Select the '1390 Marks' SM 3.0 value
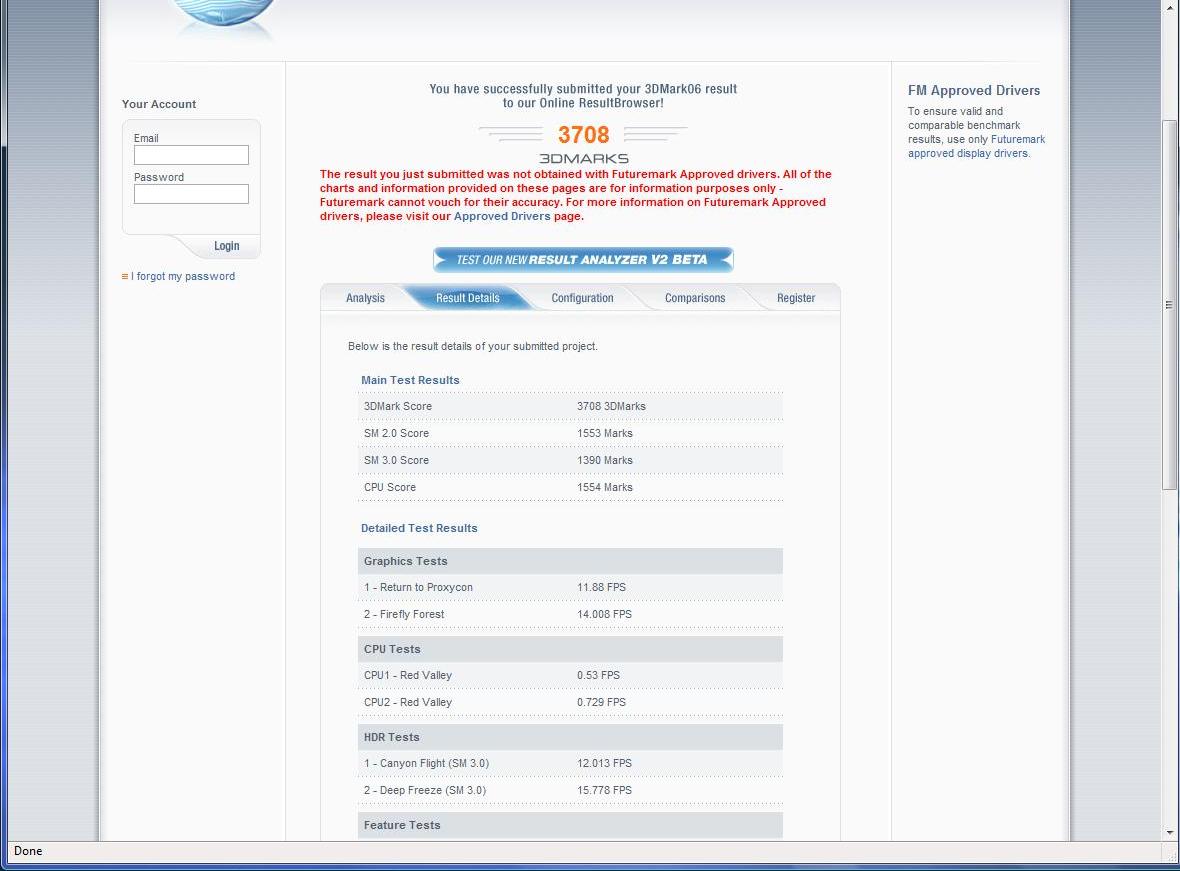 click(x=605, y=461)
